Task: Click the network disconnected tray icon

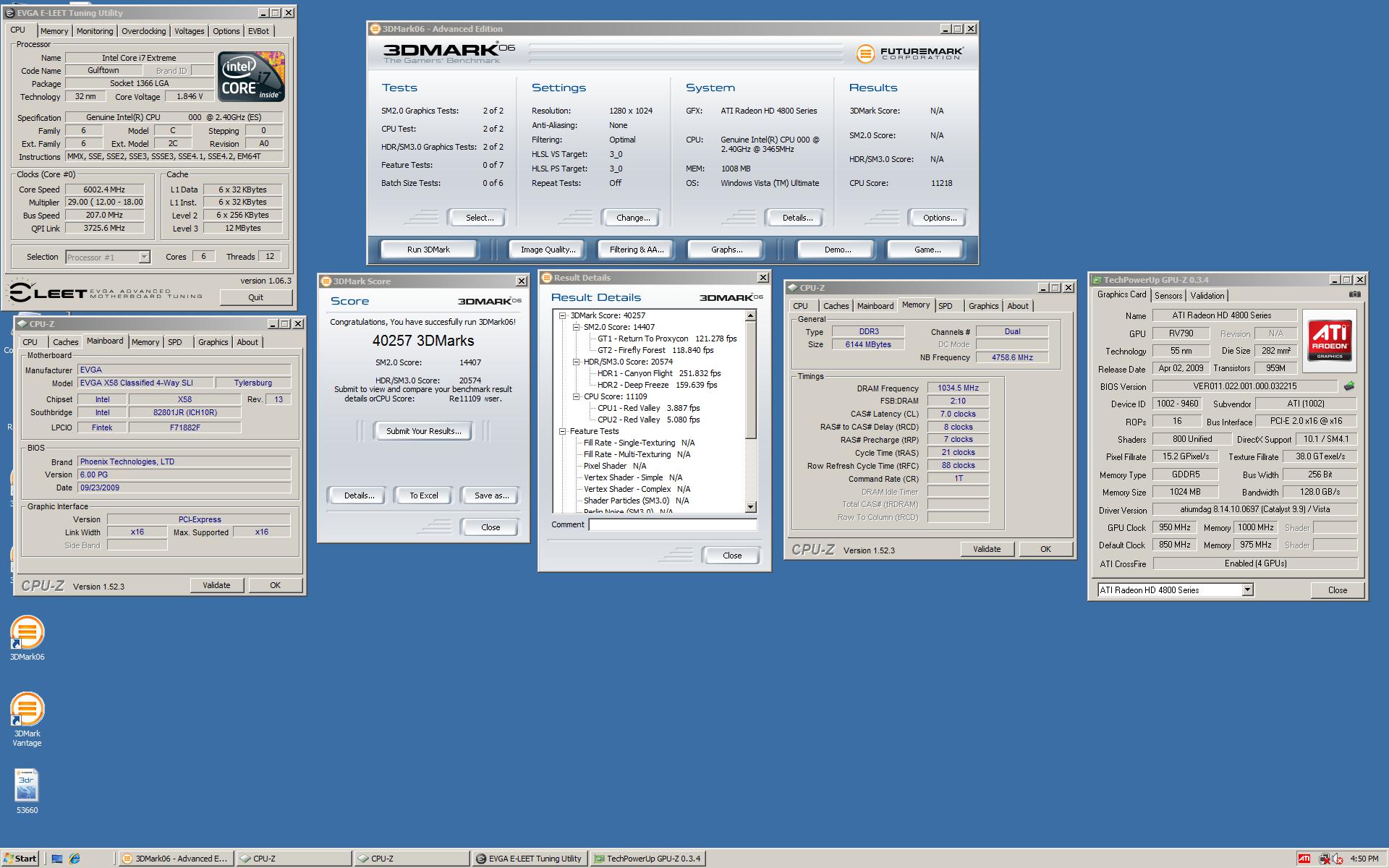Action: (x=1324, y=859)
